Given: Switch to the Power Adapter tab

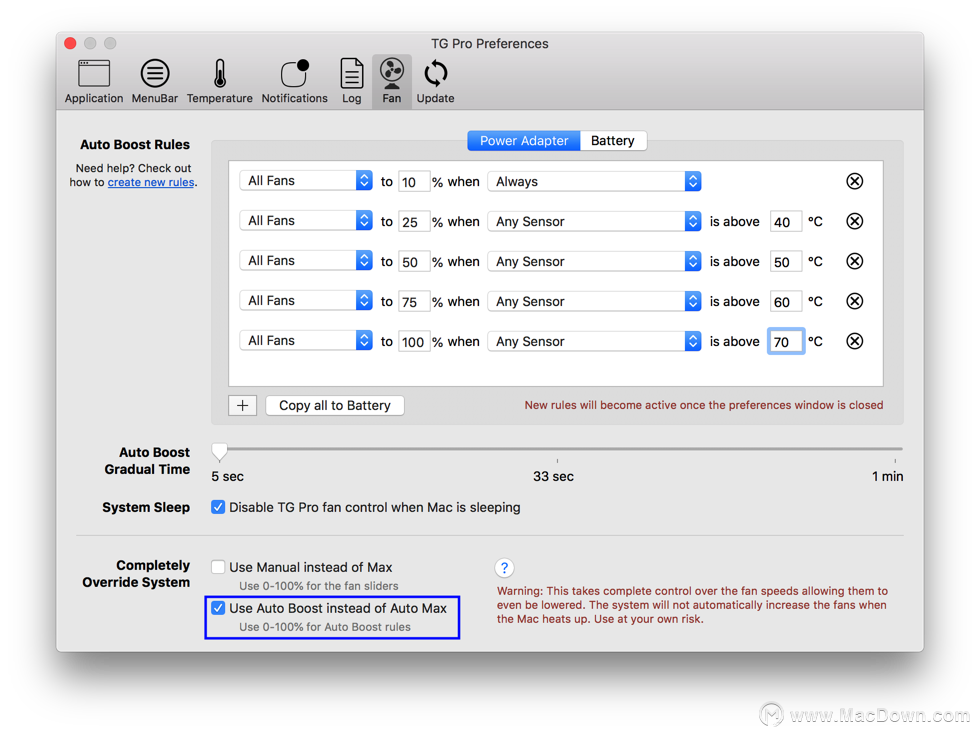Looking at the screenshot, I should [524, 141].
